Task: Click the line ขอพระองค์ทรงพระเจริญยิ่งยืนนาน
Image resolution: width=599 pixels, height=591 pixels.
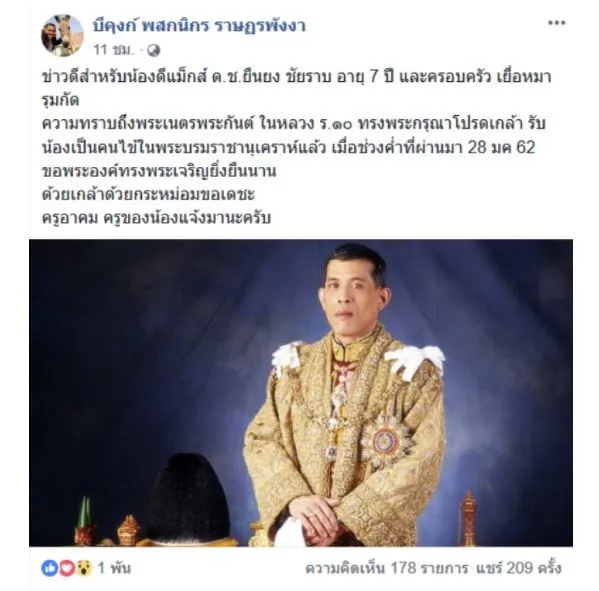Action: [x=159, y=171]
